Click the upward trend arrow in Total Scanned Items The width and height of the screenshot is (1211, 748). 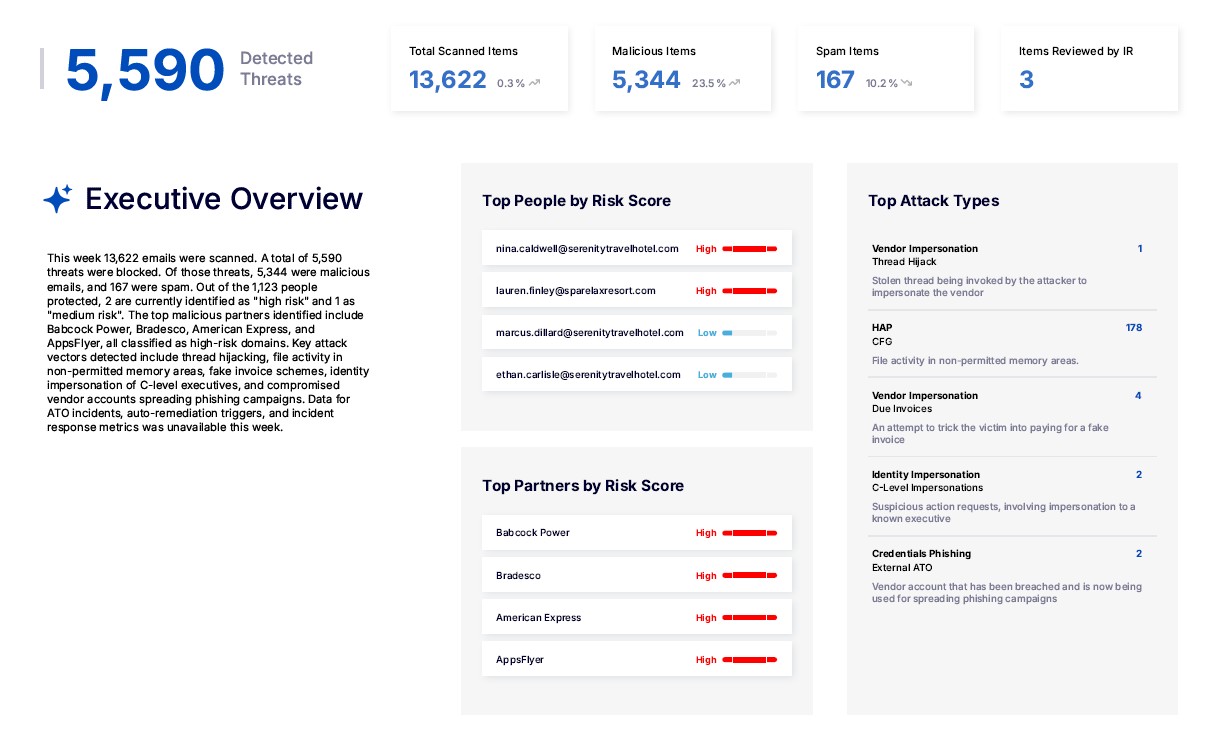(x=535, y=83)
